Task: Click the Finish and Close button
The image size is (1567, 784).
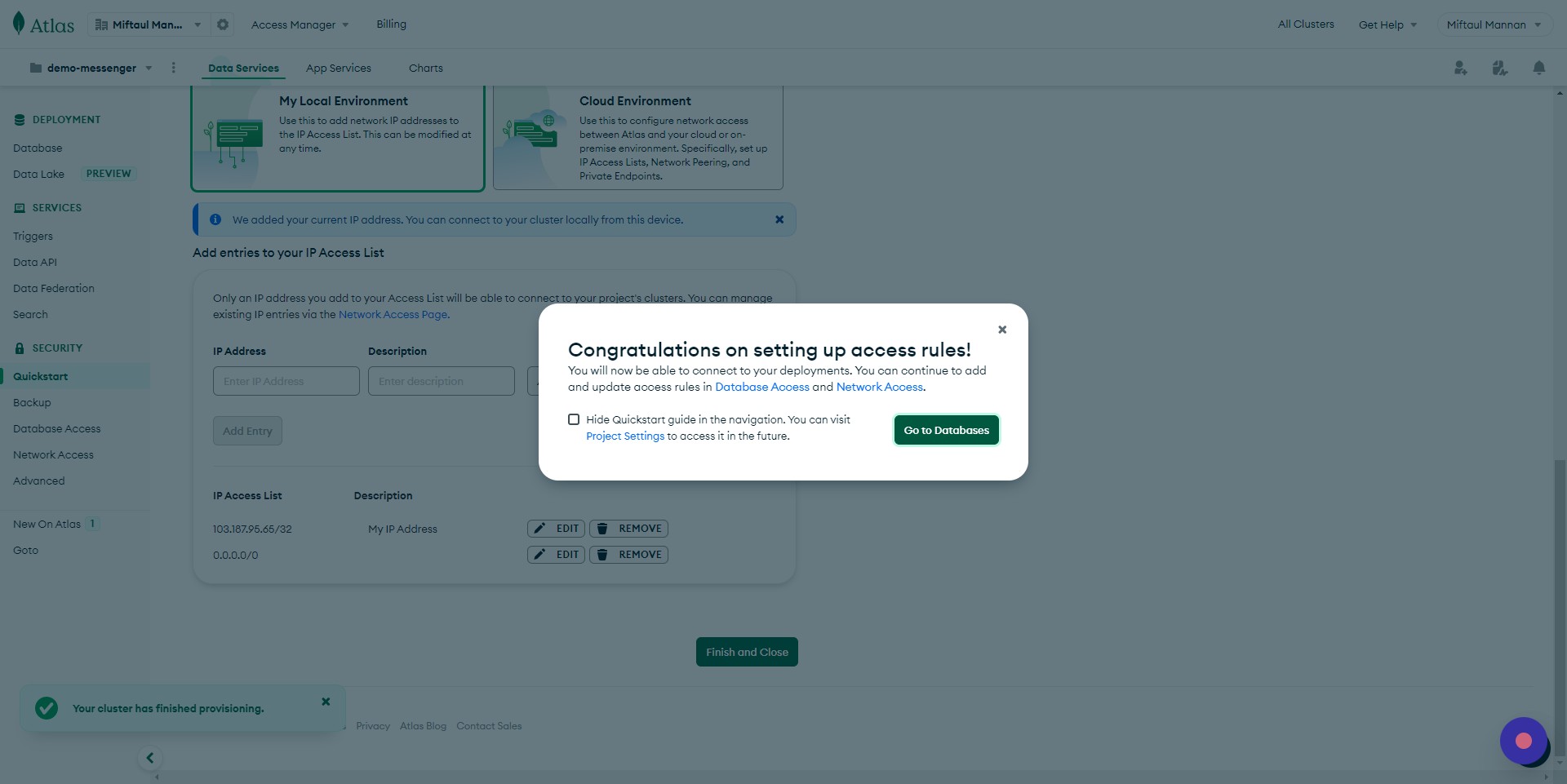Action: pyautogui.click(x=747, y=652)
